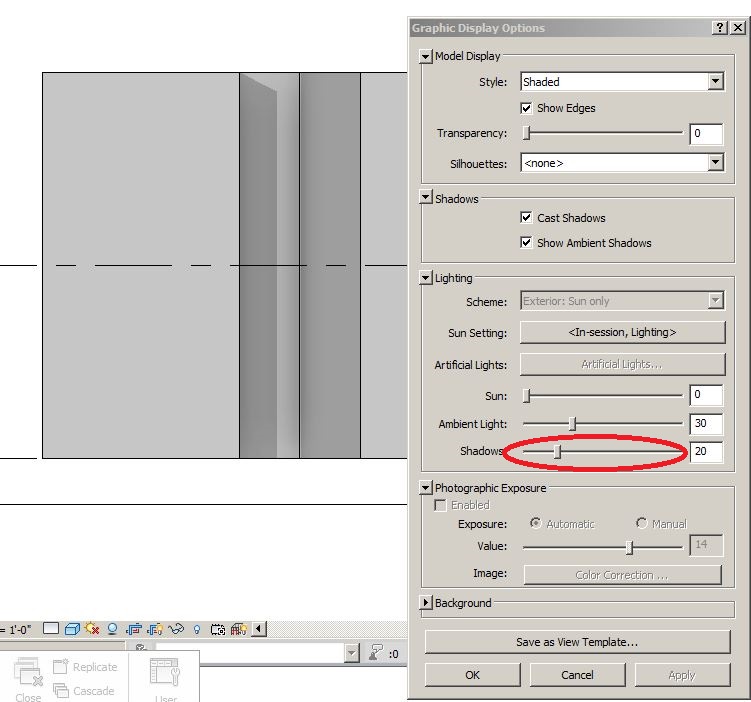The width and height of the screenshot is (751, 702).
Task: Click the Reveal Constraints grid-with-bulb icon
Action: [239, 629]
